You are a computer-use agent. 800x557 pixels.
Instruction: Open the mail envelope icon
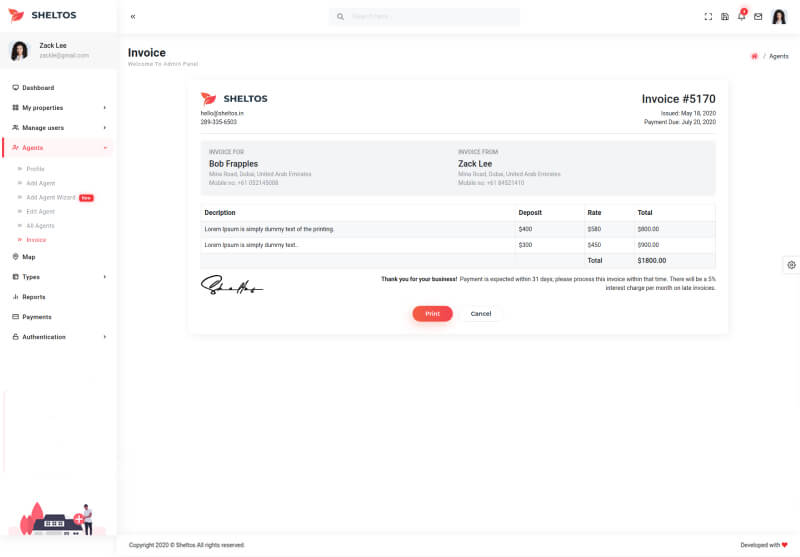click(758, 17)
